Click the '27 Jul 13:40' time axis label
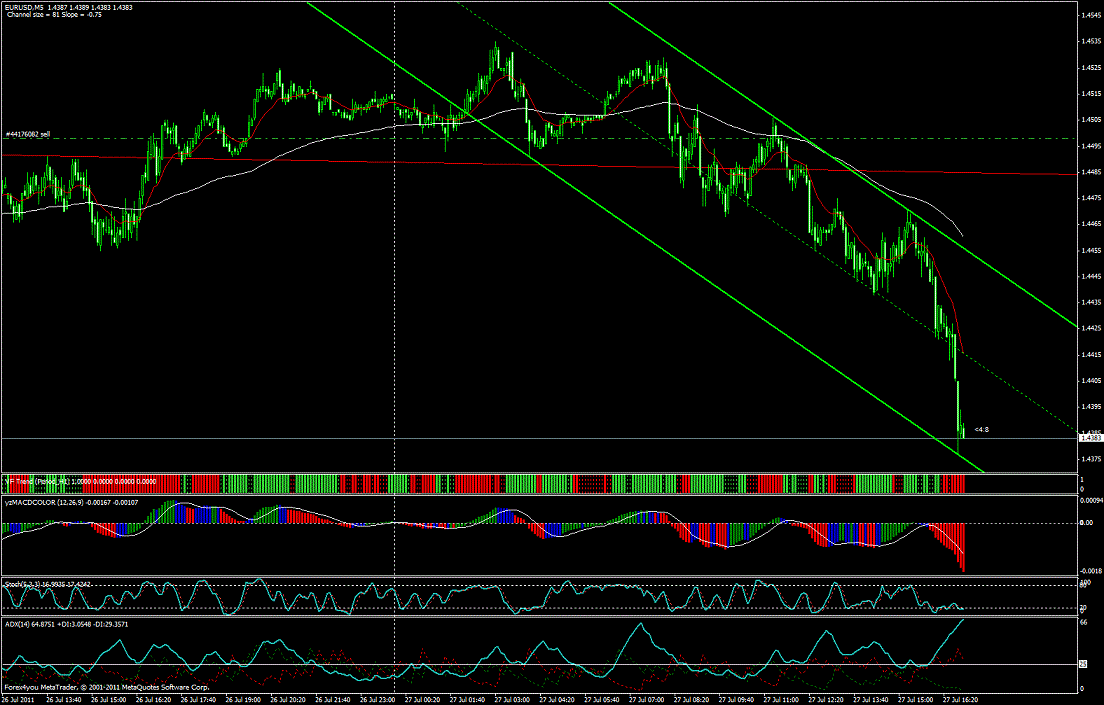 [870, 700]
